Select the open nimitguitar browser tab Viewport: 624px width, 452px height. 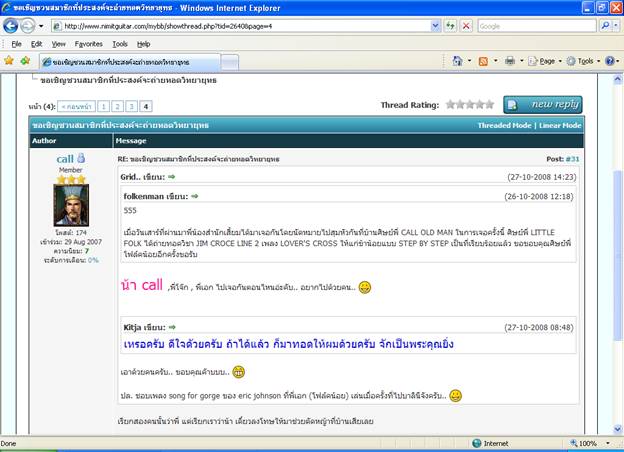(102, 61)
